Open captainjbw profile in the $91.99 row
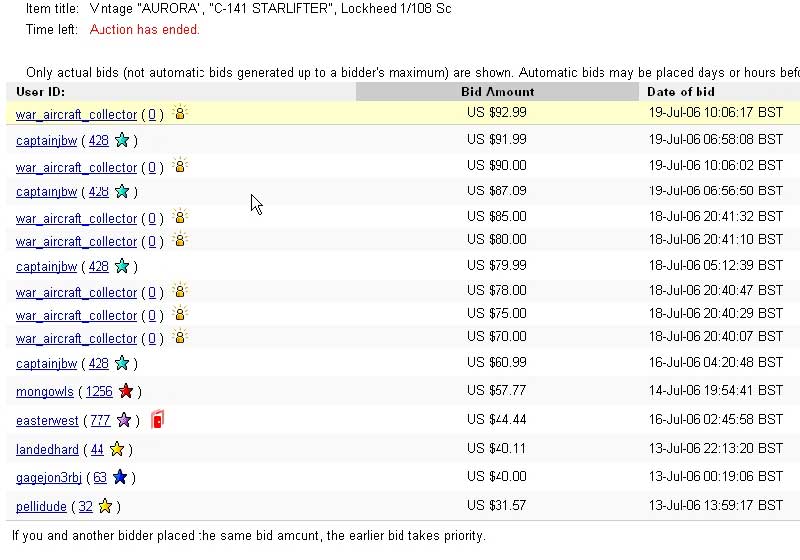 46,141
